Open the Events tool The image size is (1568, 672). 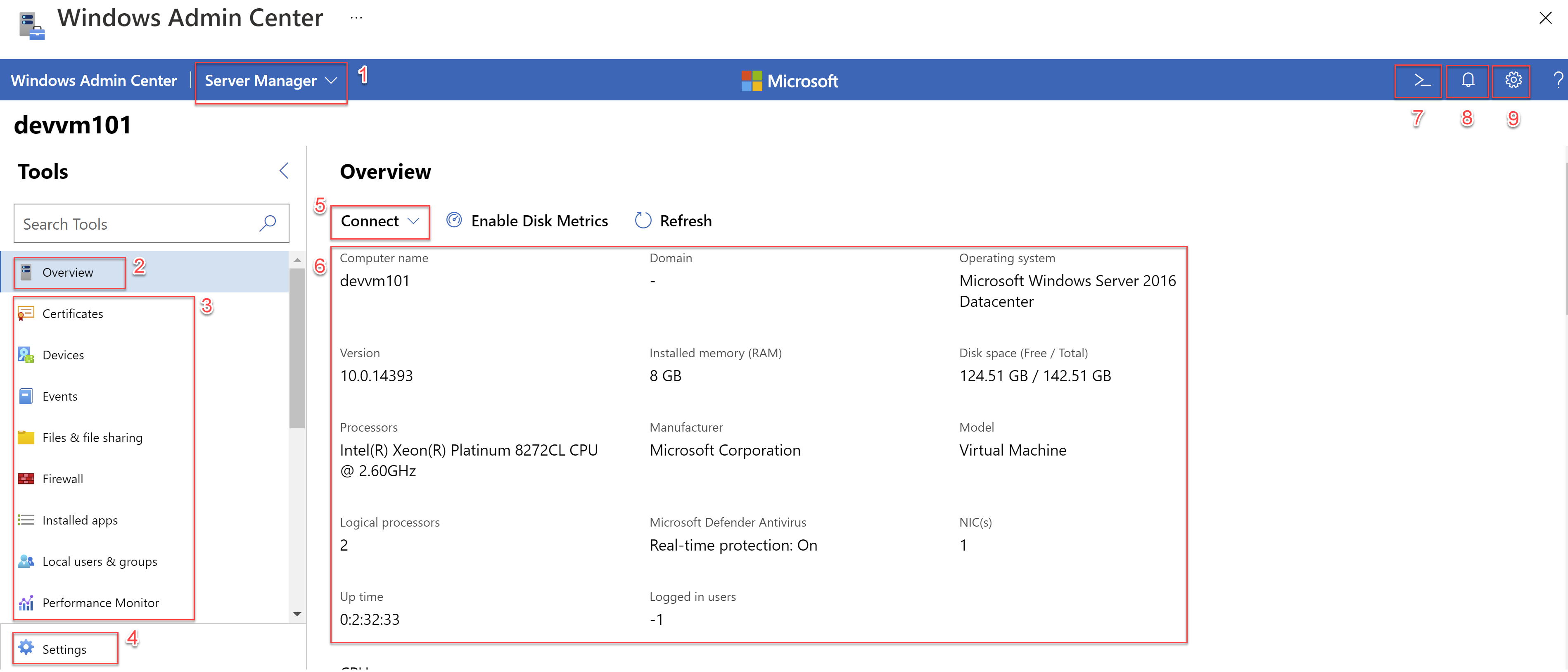pyautogui.click(x=145, y=396)
